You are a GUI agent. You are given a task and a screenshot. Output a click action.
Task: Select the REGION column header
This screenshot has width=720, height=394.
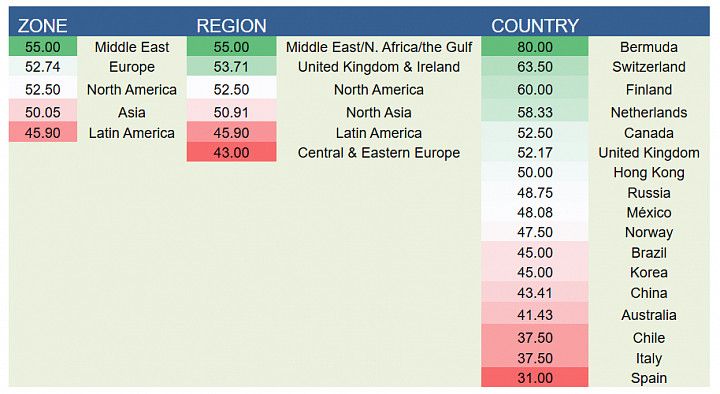point(231,26)
